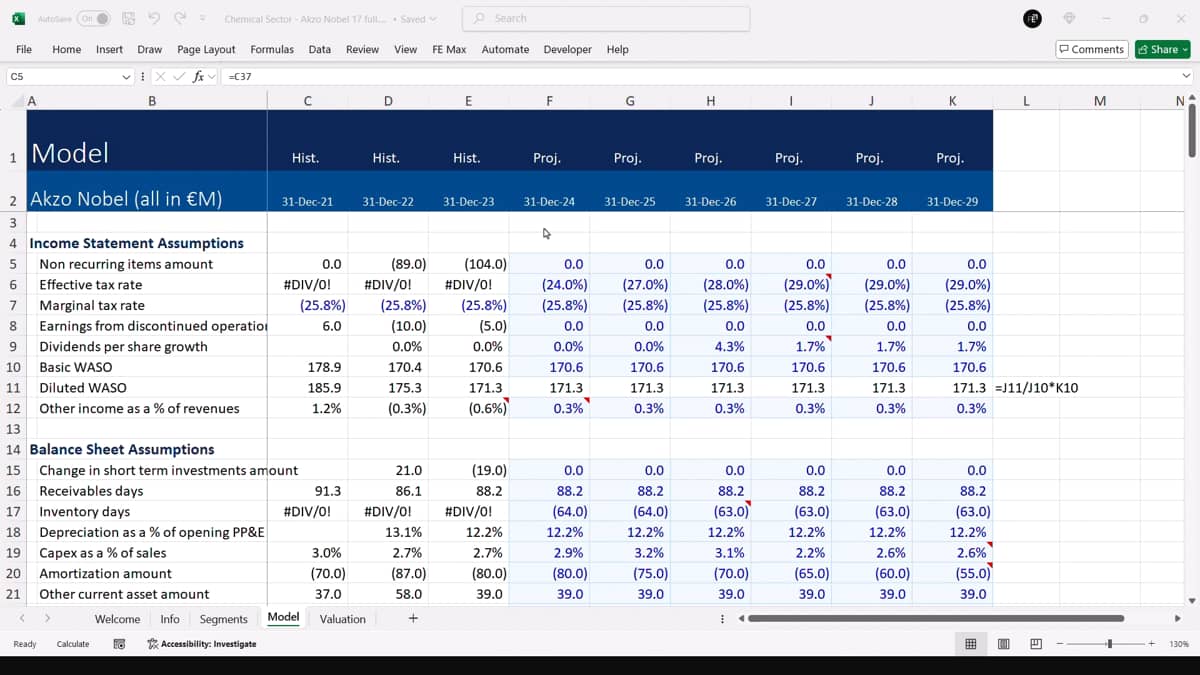Open the File menu
1200x675 pixels.
[x=24, y=49]
